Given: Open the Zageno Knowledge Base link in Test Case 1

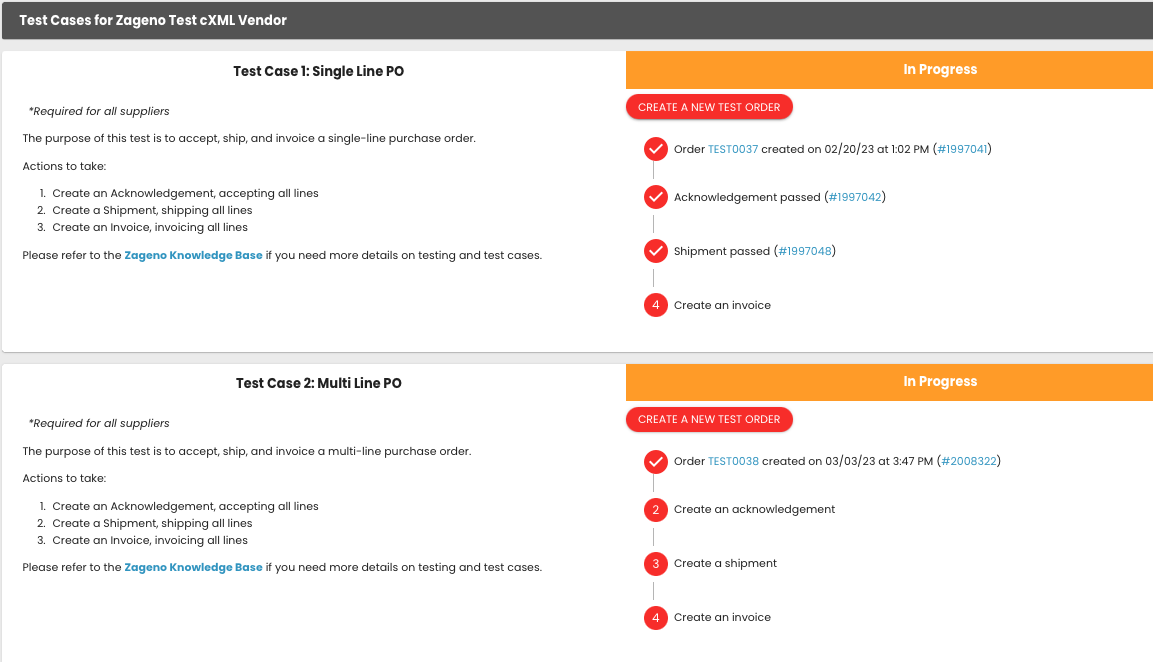Looking at the screenshot, I should tap(193, 255).
